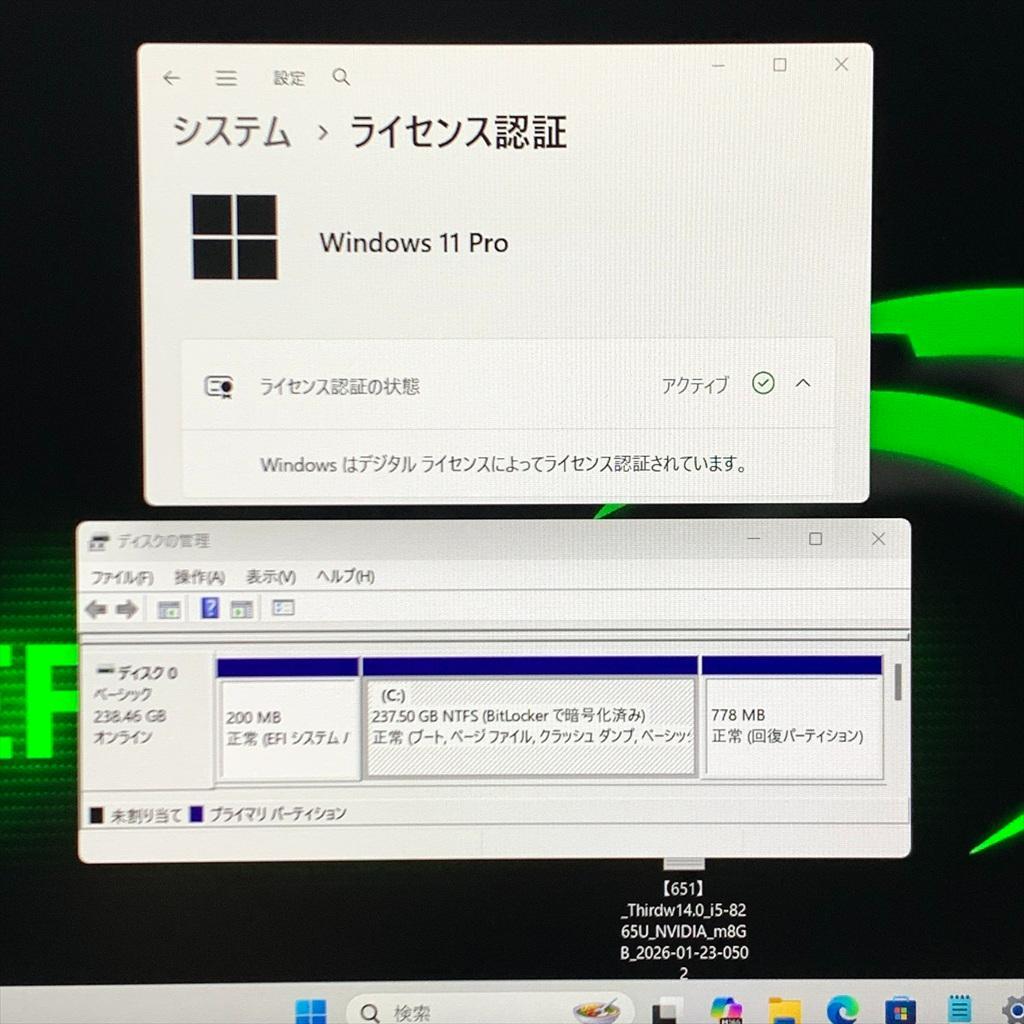Viewport: 1024px width, 1024px height.
Task: Click the show/hide console tree toolbar icon
Action: point(168,608)
